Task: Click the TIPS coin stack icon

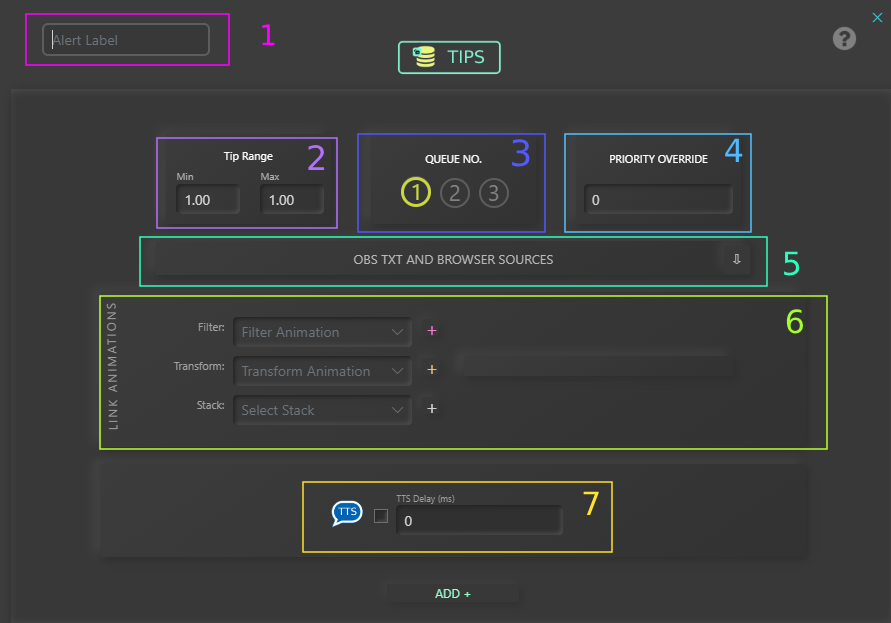Action: [425, 58]
